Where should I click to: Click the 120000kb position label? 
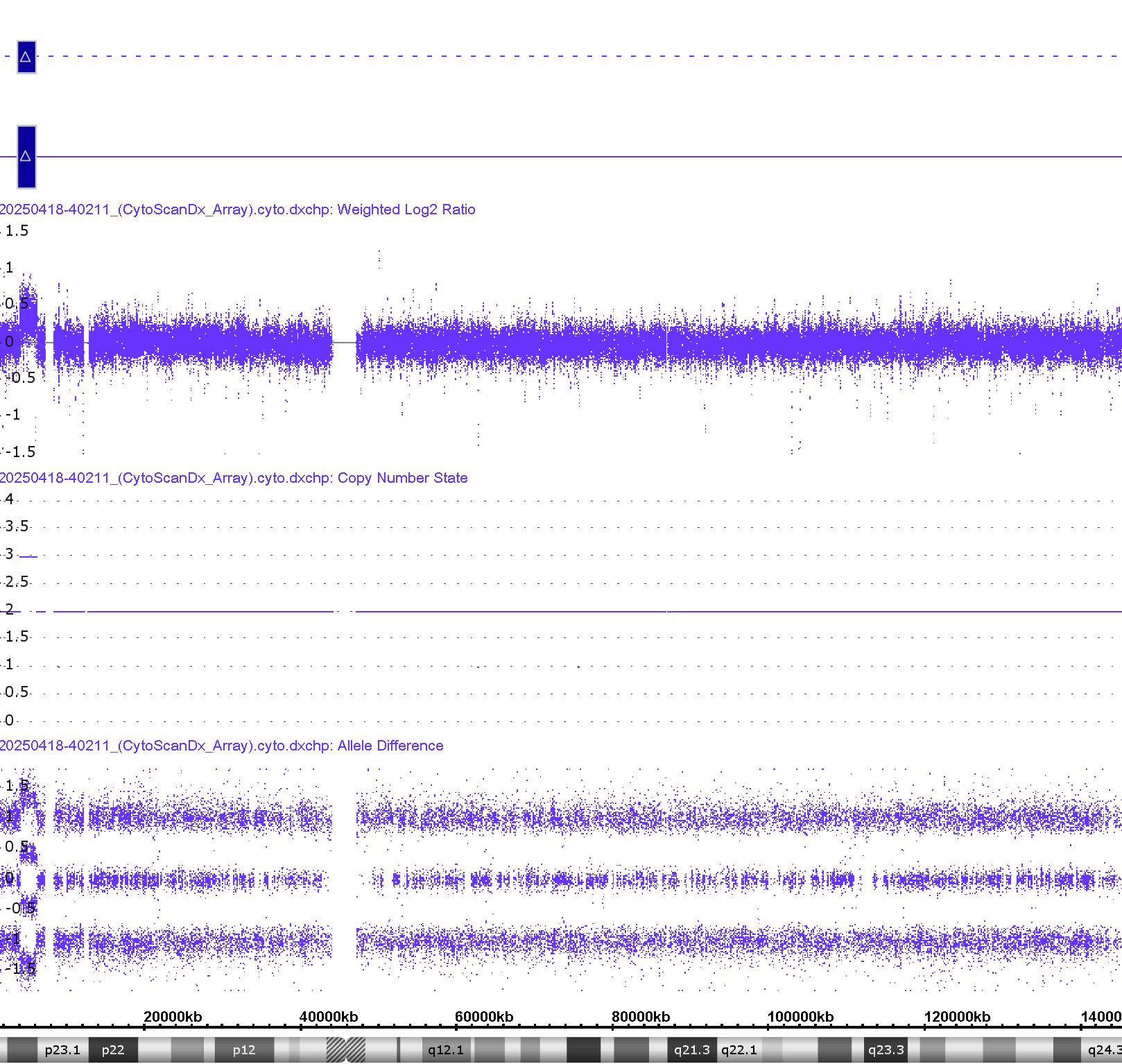(957, 1017)
